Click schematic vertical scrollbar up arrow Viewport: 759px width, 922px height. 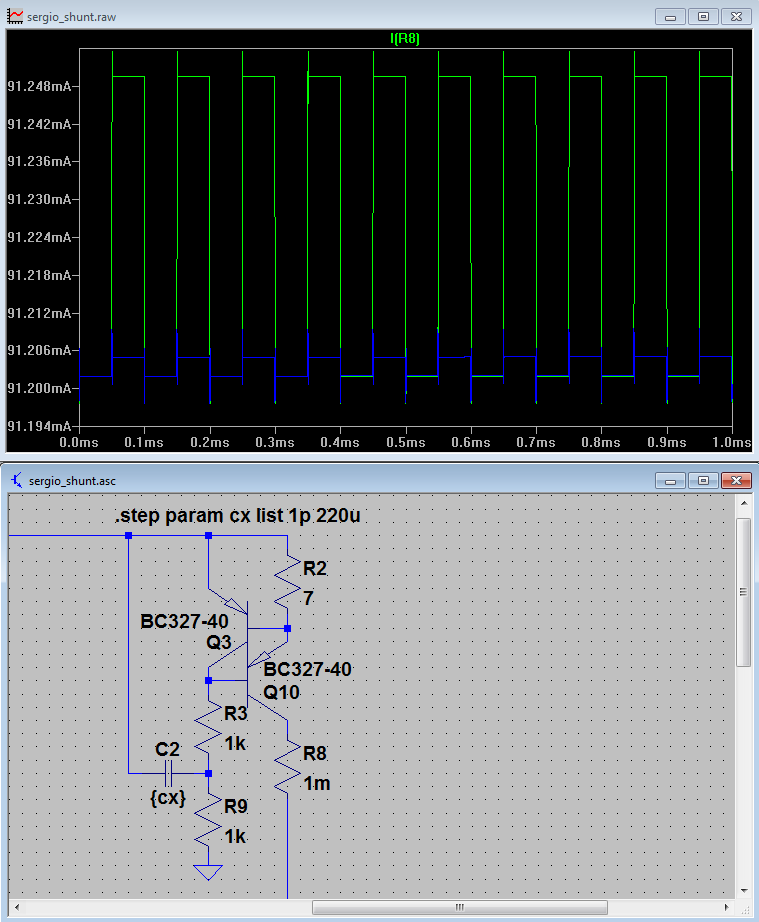[744, 503]
